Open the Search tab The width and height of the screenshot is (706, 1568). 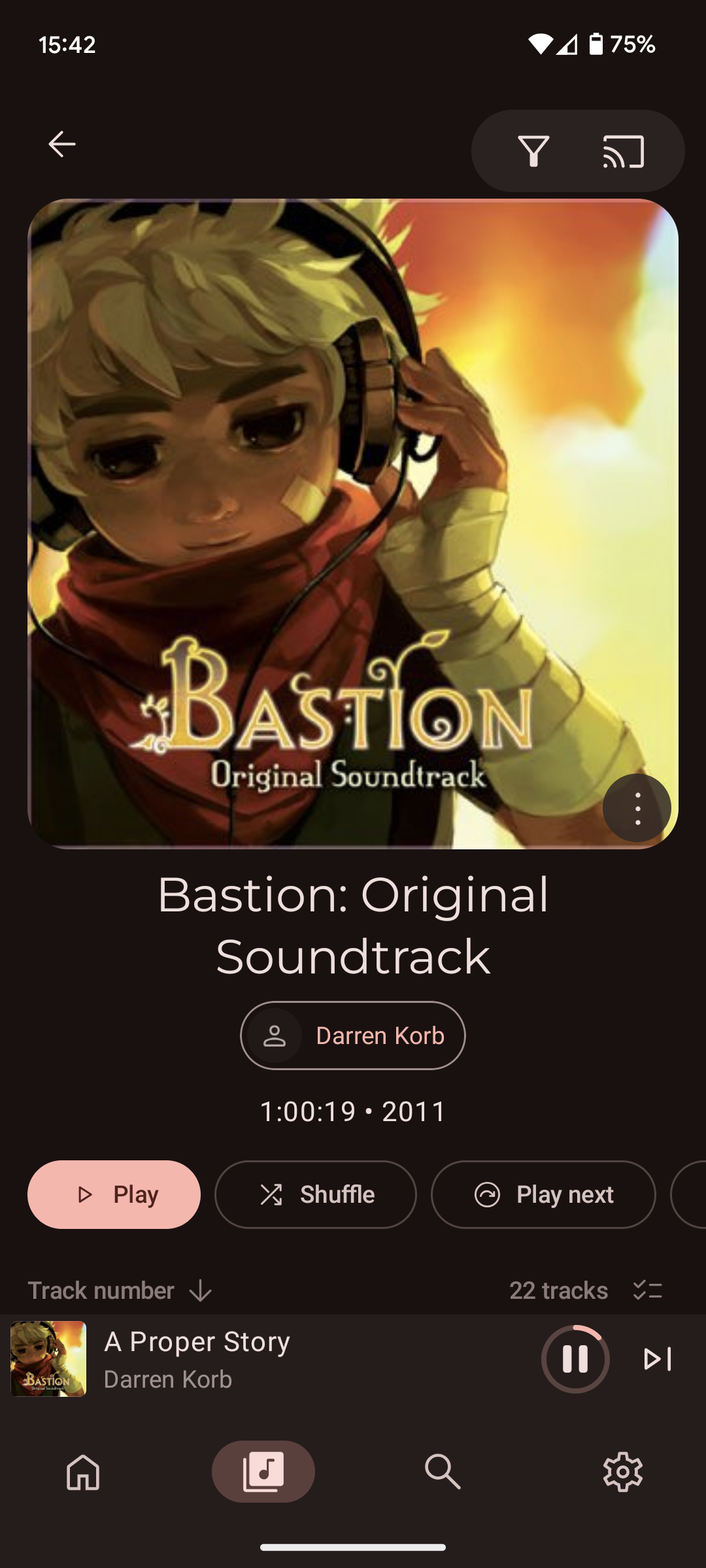tap(443, 1472)
